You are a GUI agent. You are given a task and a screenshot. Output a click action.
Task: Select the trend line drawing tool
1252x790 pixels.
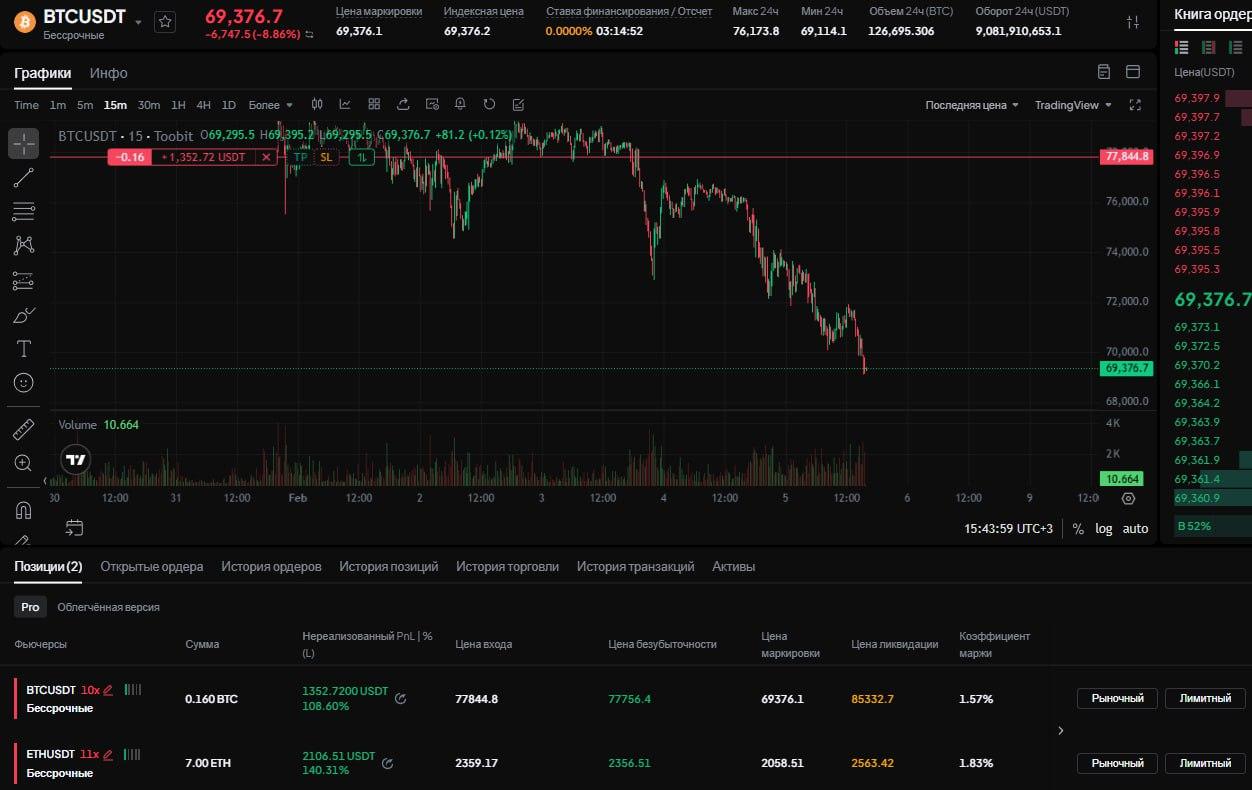pyautogui.click(x=24, y=179)
